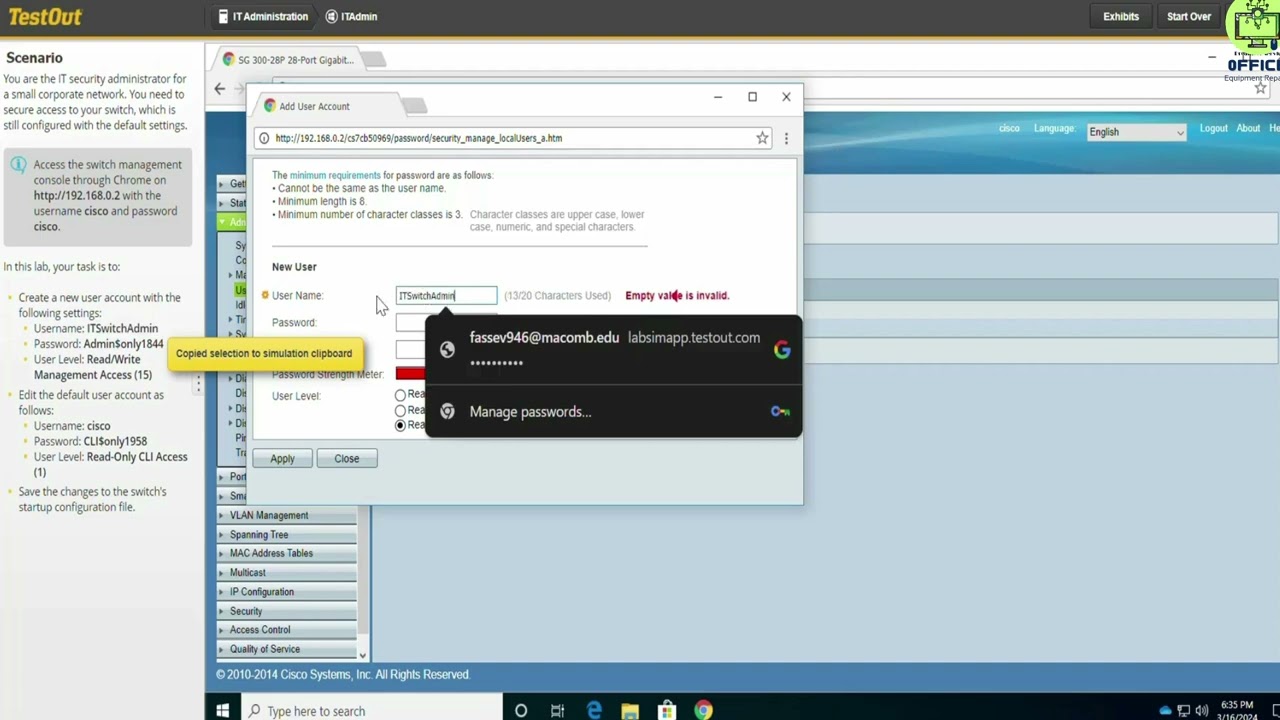Expand Quality of Service section
Image resolution: width=1280 pixels, height=720 pixels.
287,649
